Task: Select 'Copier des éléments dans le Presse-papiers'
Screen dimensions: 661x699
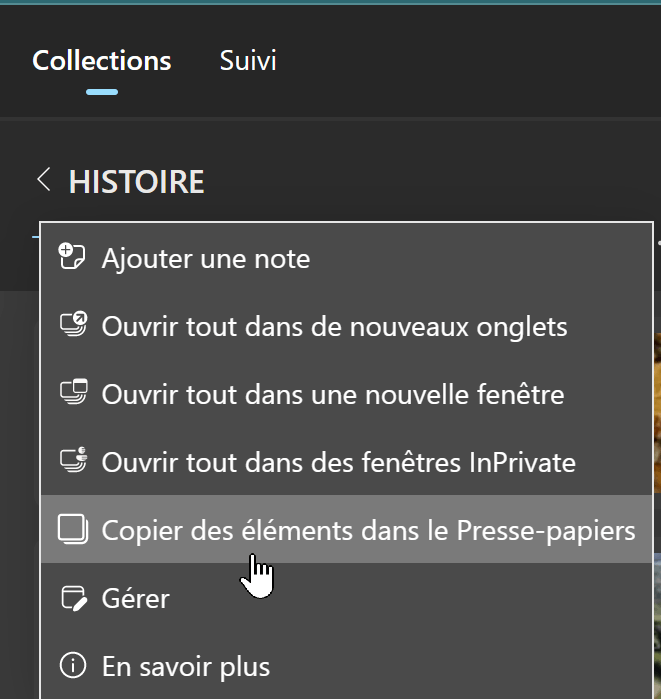Action: tap(368, 531)
